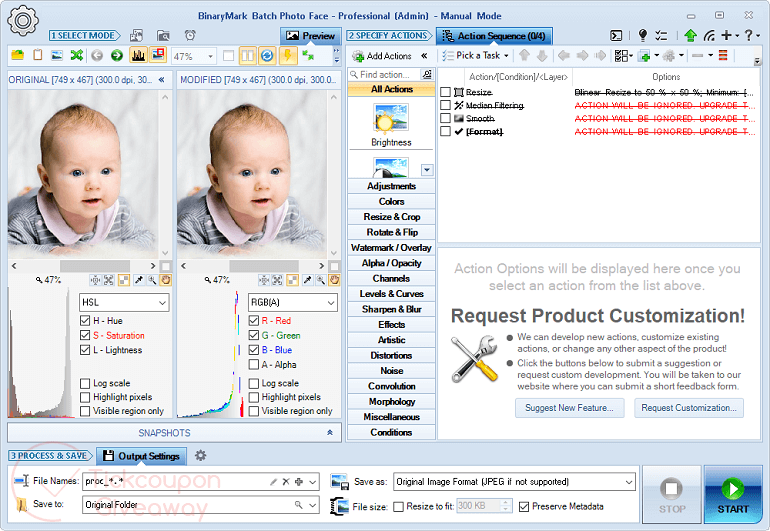Open the RGB(A) histogram mode dropdown

coord(293,303)
